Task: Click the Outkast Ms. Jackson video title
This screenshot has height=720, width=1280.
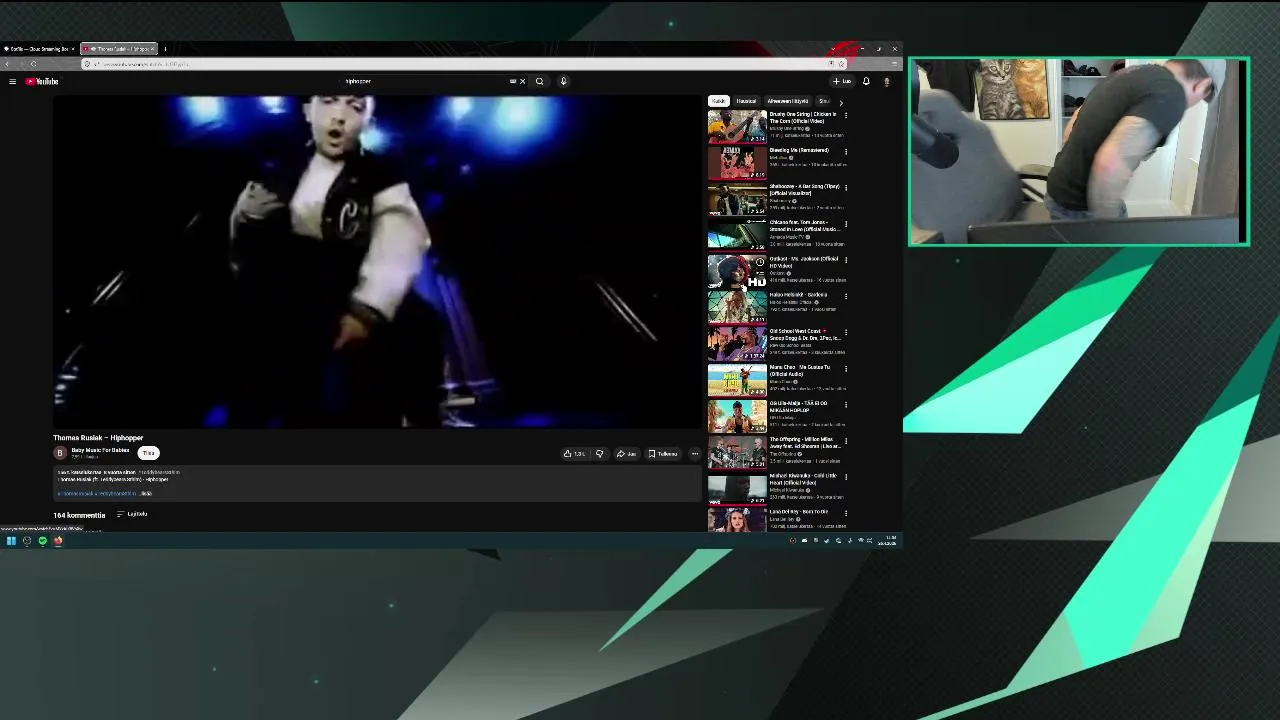Action: pos(804,262)
